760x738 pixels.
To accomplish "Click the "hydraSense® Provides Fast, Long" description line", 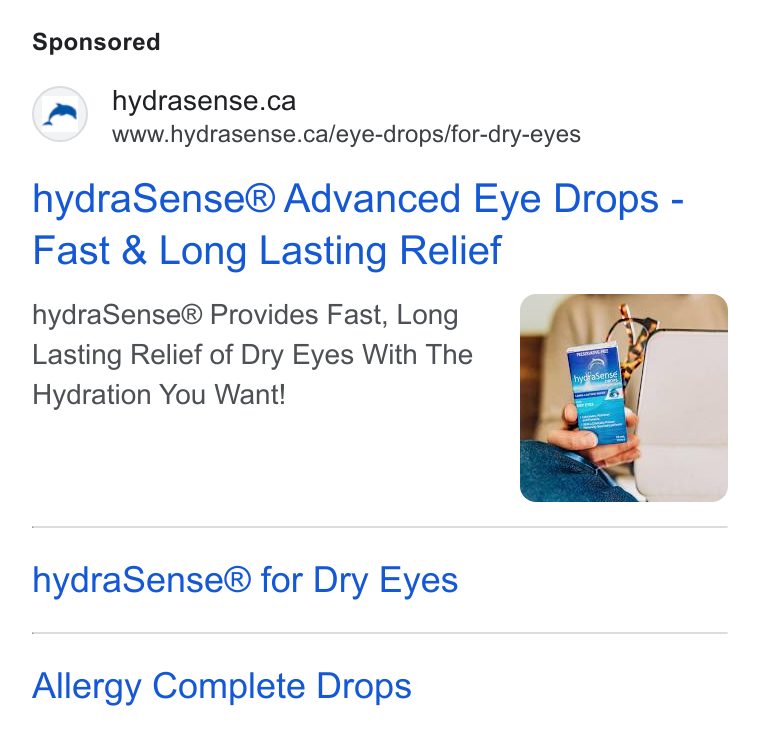I will 245,315.
